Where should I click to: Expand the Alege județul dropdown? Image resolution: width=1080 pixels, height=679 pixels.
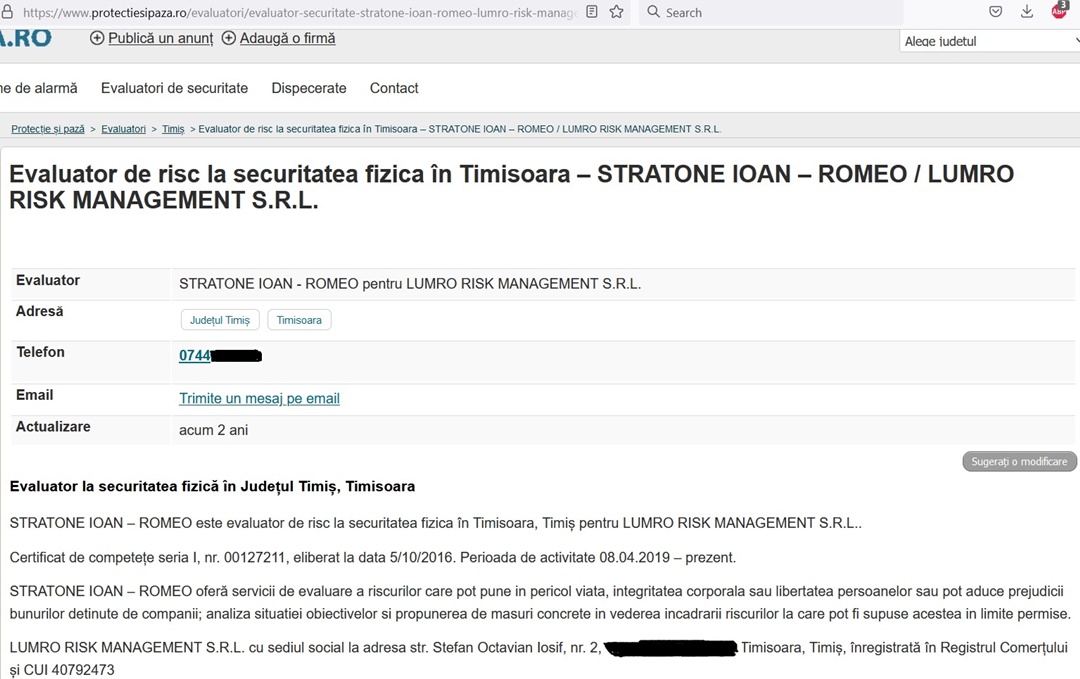tap(990, 41)
